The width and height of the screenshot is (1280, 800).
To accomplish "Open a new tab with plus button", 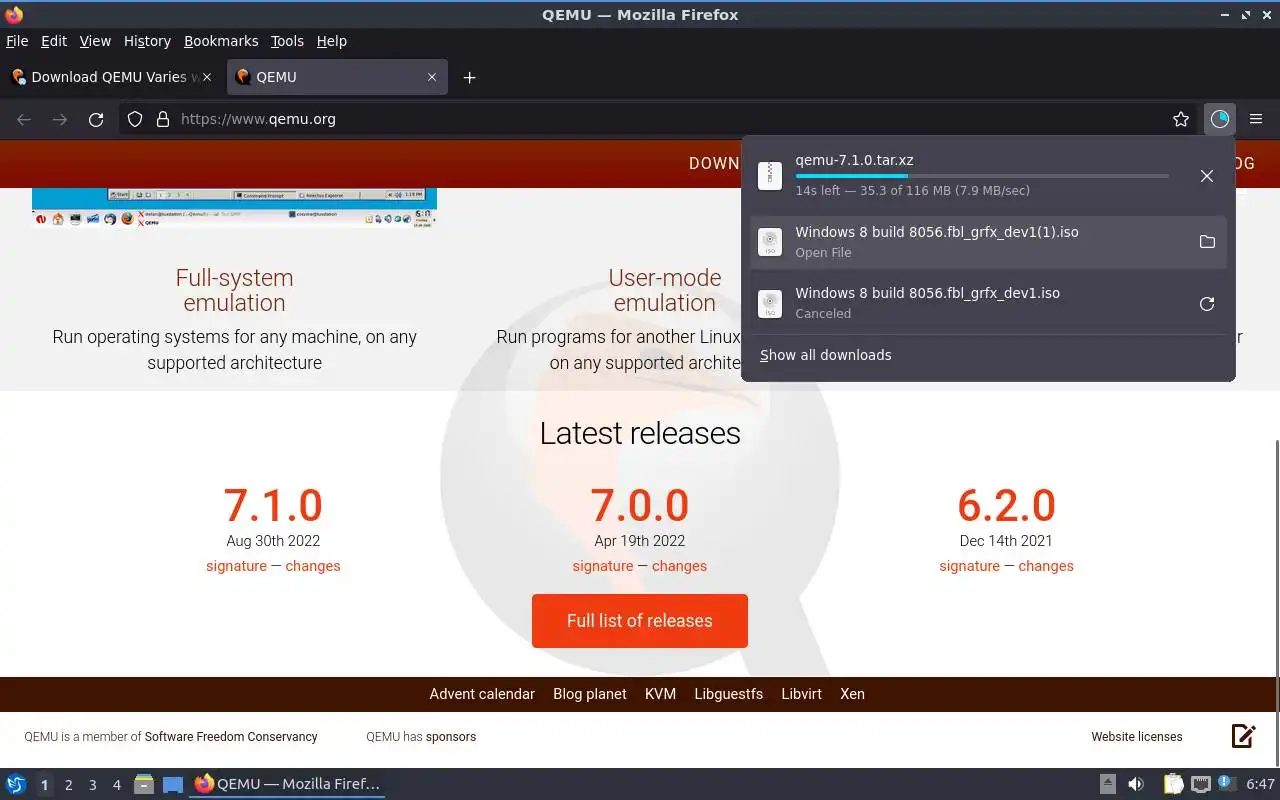I will click(469, 77).
